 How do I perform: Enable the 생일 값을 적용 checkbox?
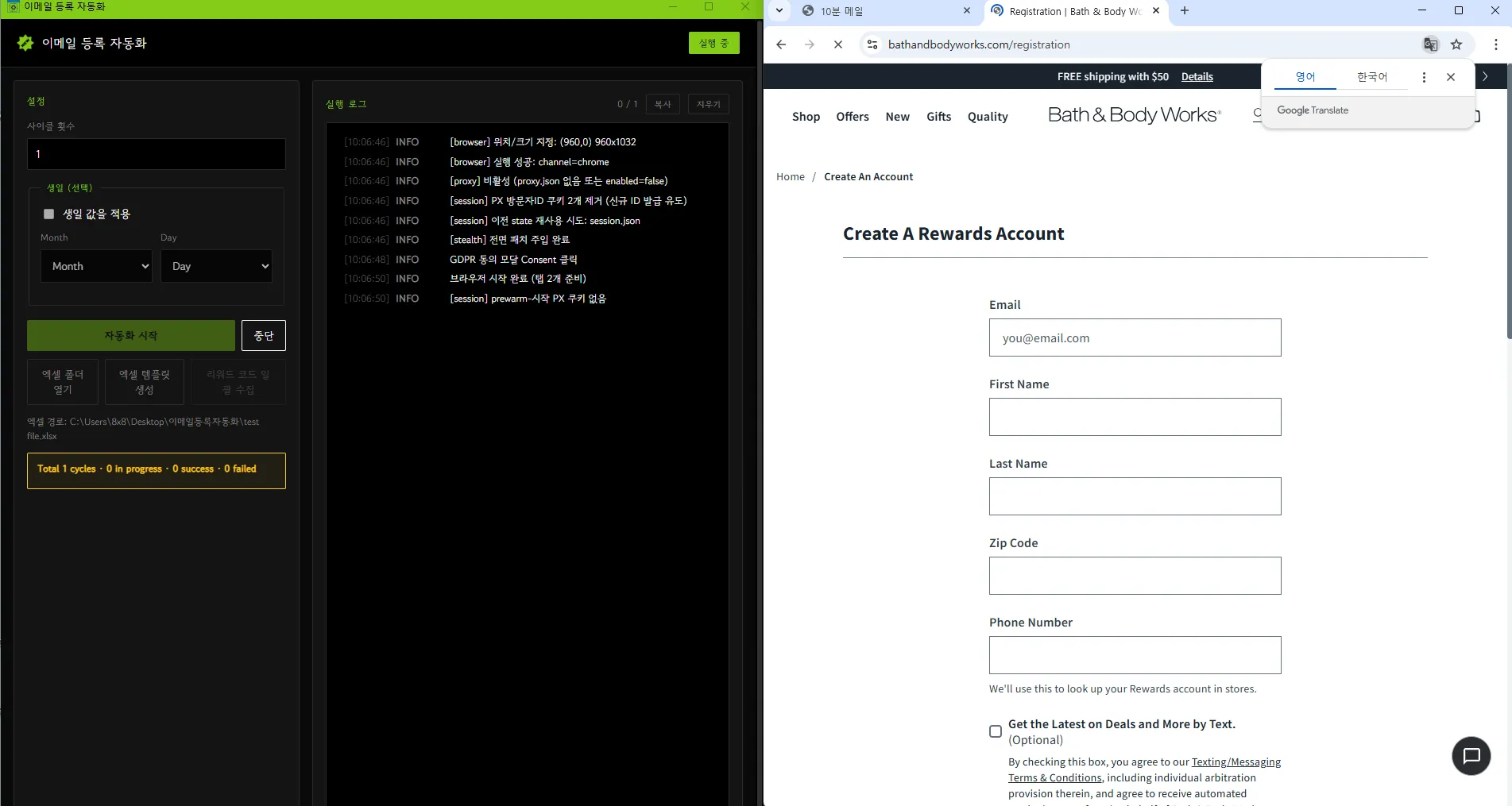coord(48,214)
